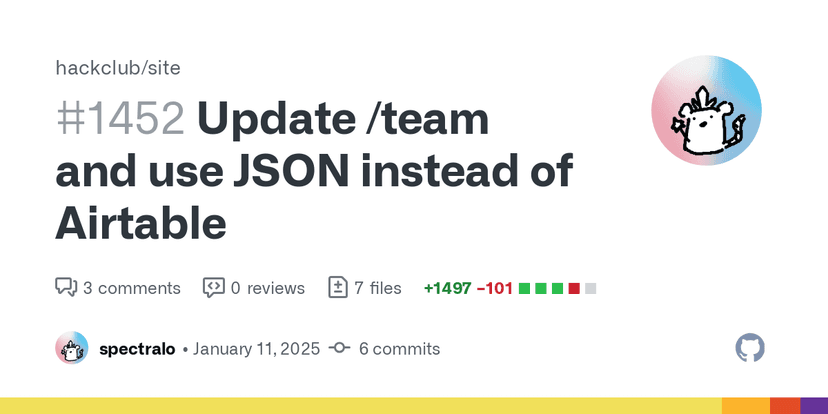Viewport: 828px width, 414px height.
Task: Click the red −101 deletions count
Action: (495, 288)
